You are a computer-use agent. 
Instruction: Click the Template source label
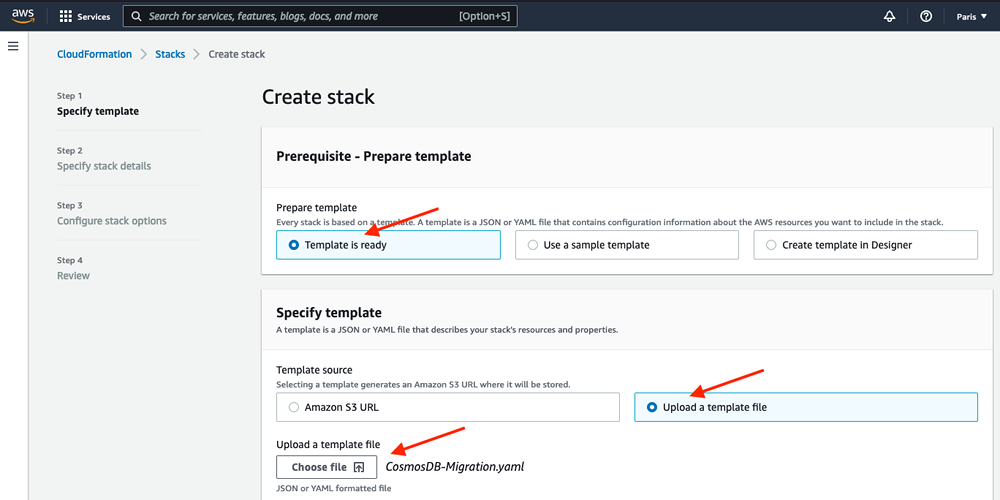pyautogui.click(x=314, y=370)
